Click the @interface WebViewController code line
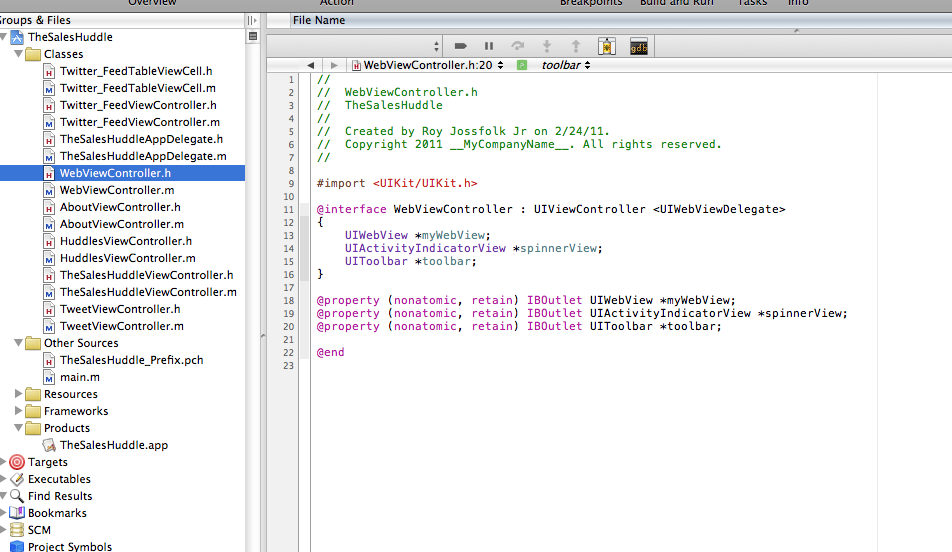 point(551,210)
